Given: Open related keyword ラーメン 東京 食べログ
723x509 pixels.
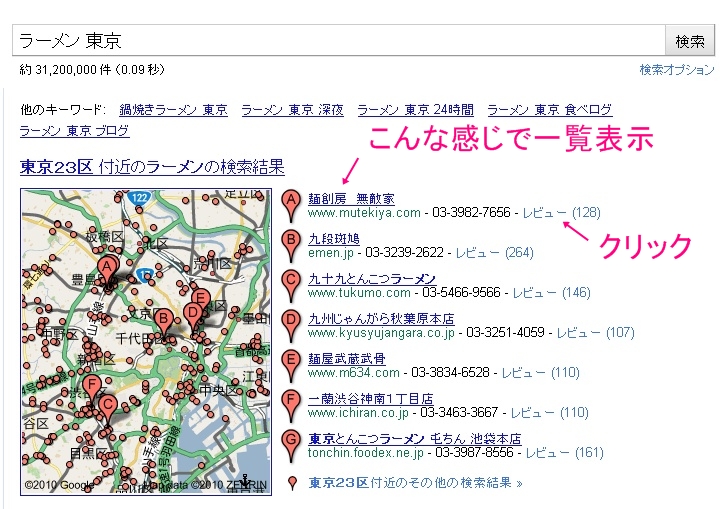Looking at the screenshot, I should click(550, 110).
